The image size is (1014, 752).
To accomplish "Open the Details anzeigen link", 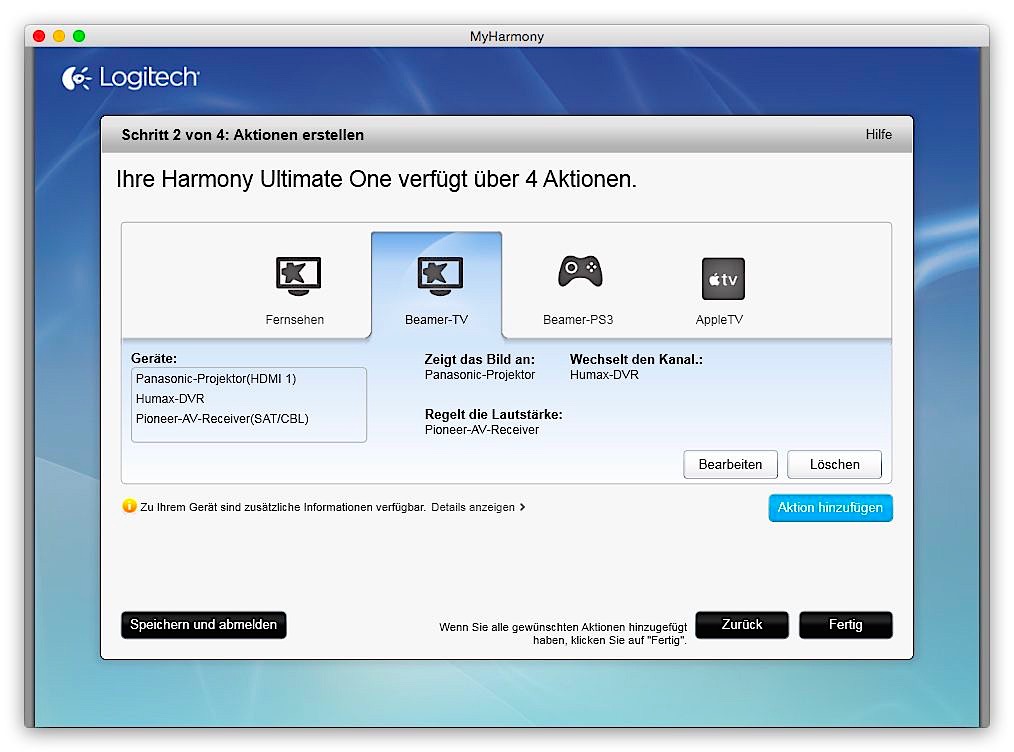I will [x=472, y=507].
